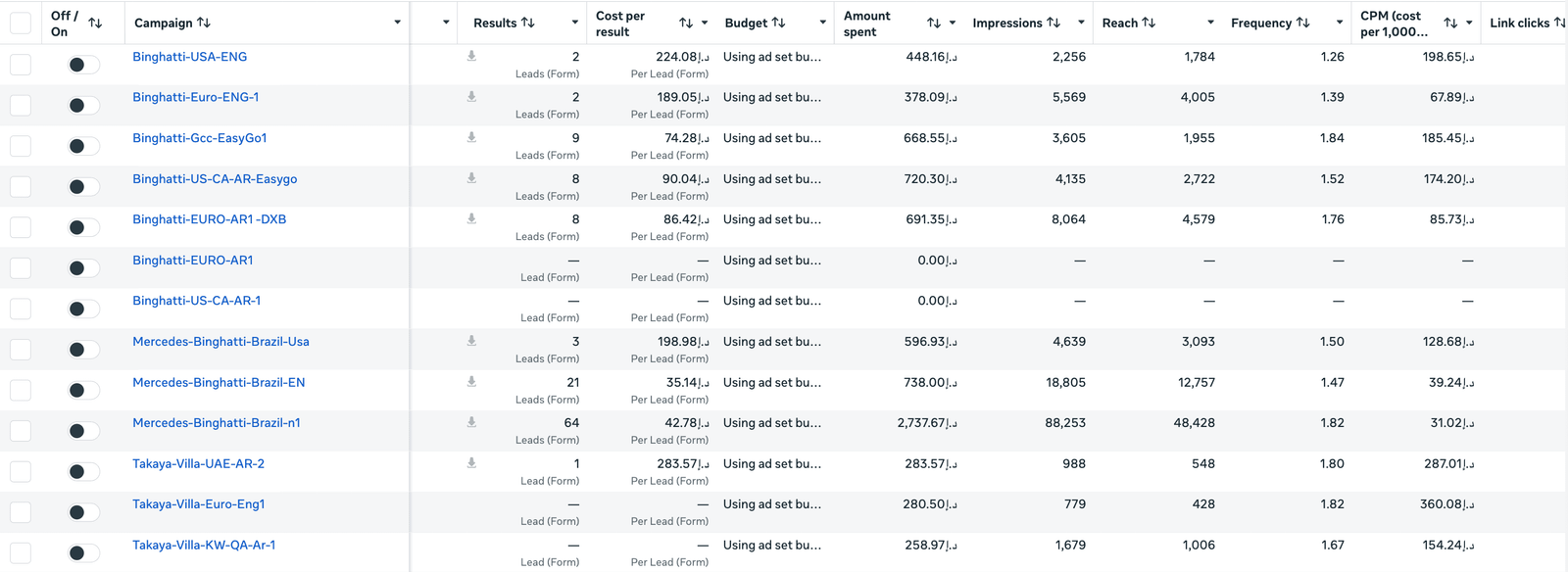The width and height of the screenshot is (1568, 572).
Task: Download leads icon for Binghatti-Gcc-EasyGo1 row
Action: 471,137
